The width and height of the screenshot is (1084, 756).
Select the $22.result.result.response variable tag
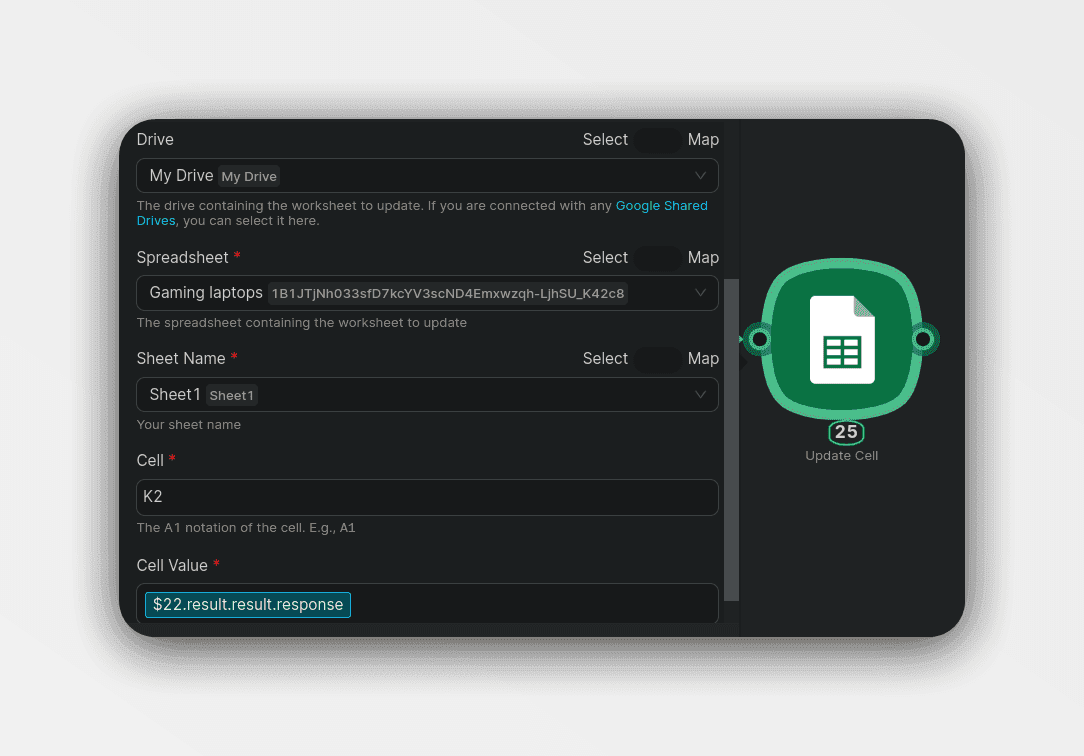(248, 605)
